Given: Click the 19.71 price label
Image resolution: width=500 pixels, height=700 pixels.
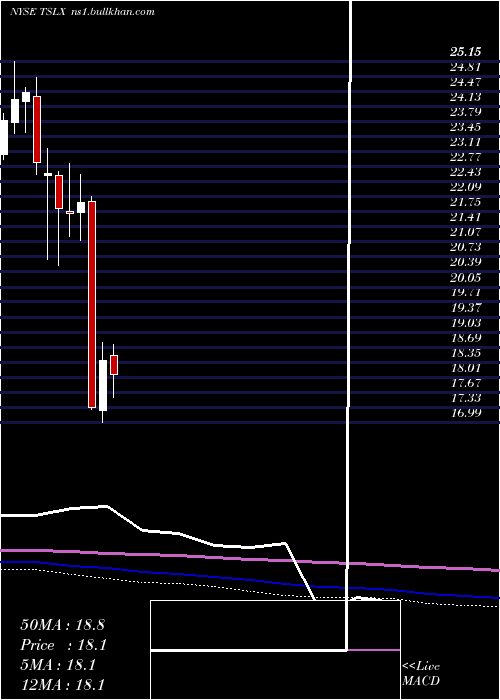Looking at the screenshot, I should click(x=465, y=293).
